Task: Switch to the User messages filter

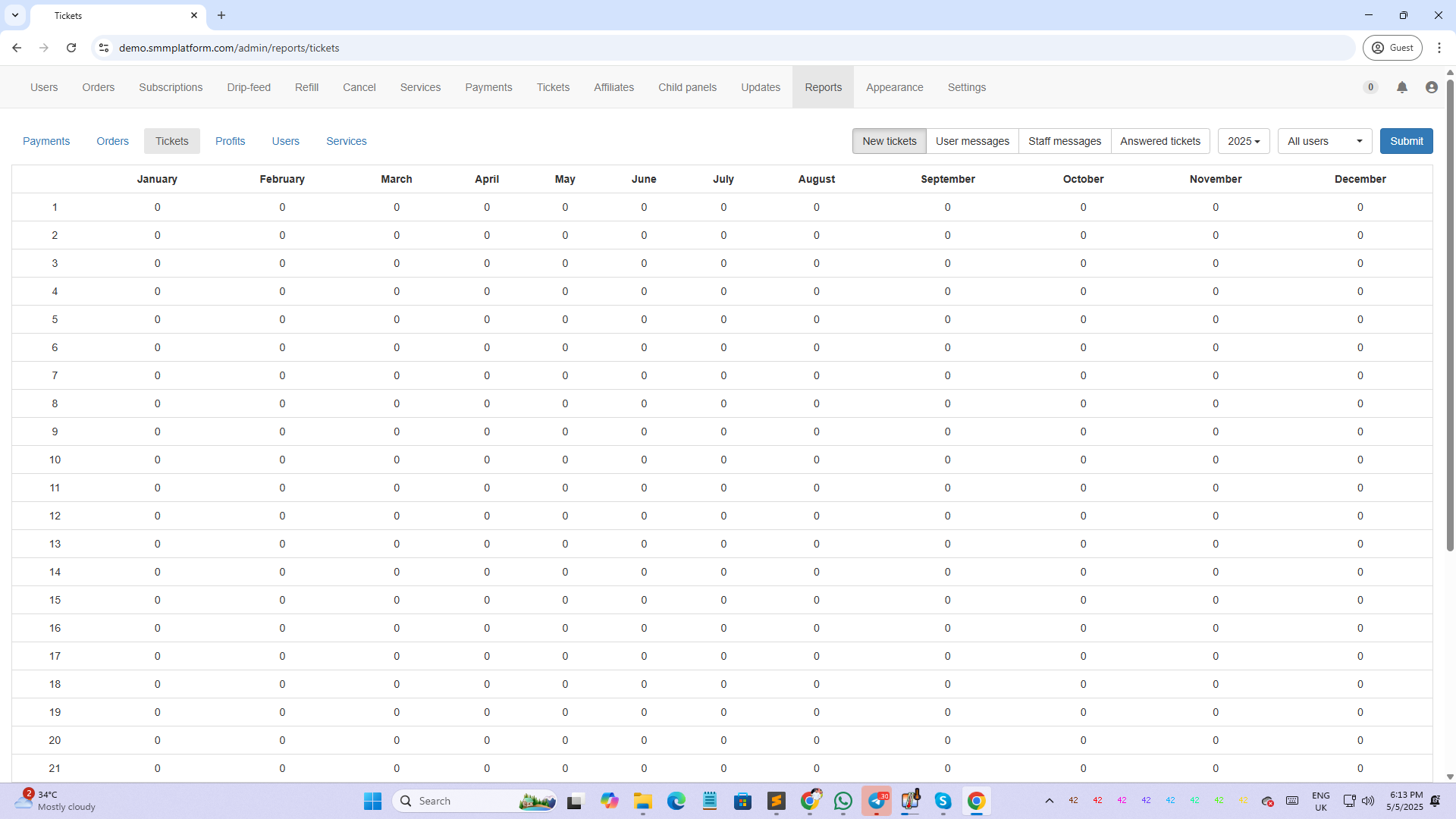Action: (972, 141)
